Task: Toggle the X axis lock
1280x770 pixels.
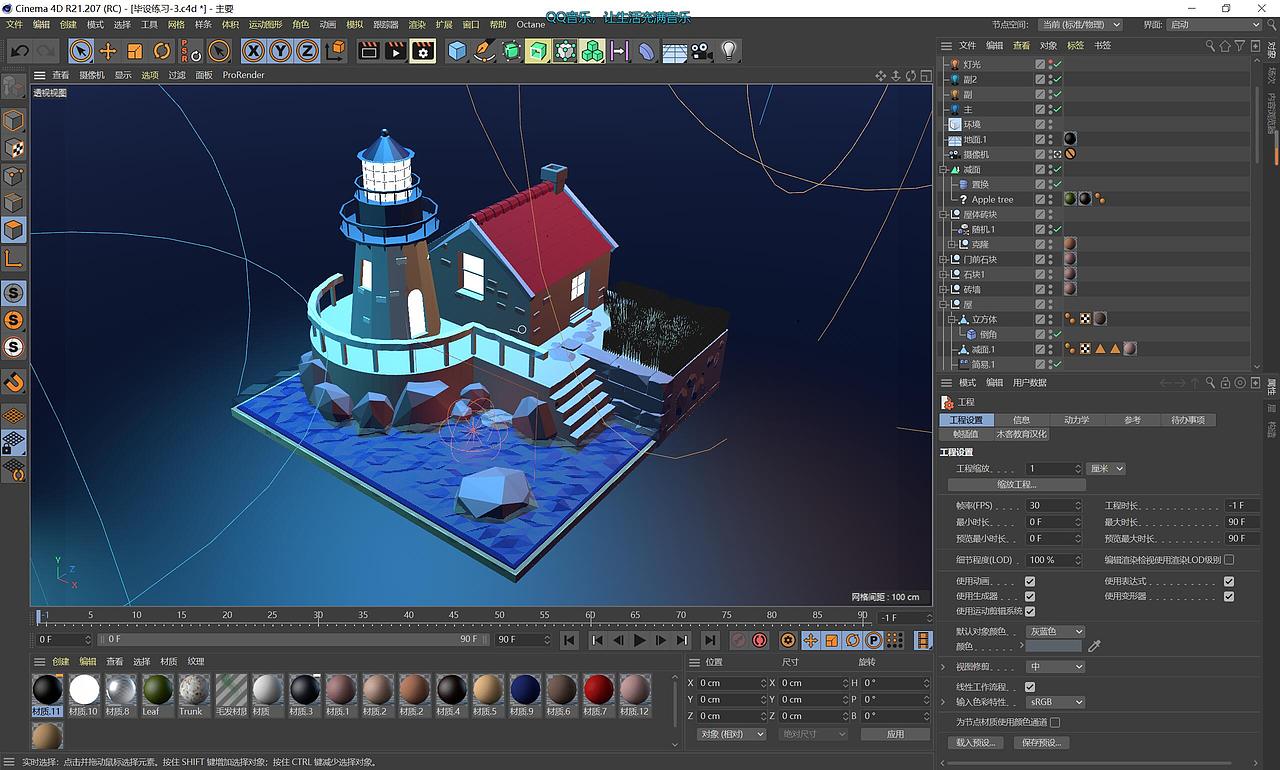Action: tap(254, 51)
